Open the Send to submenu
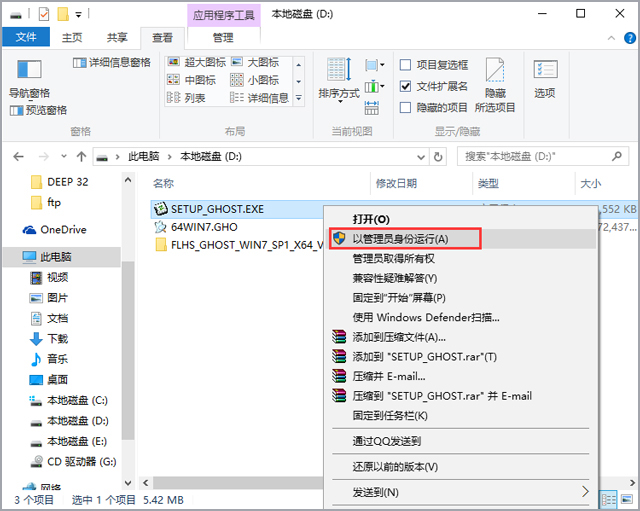Screen dimensions: 640x511 coord(461,492)
